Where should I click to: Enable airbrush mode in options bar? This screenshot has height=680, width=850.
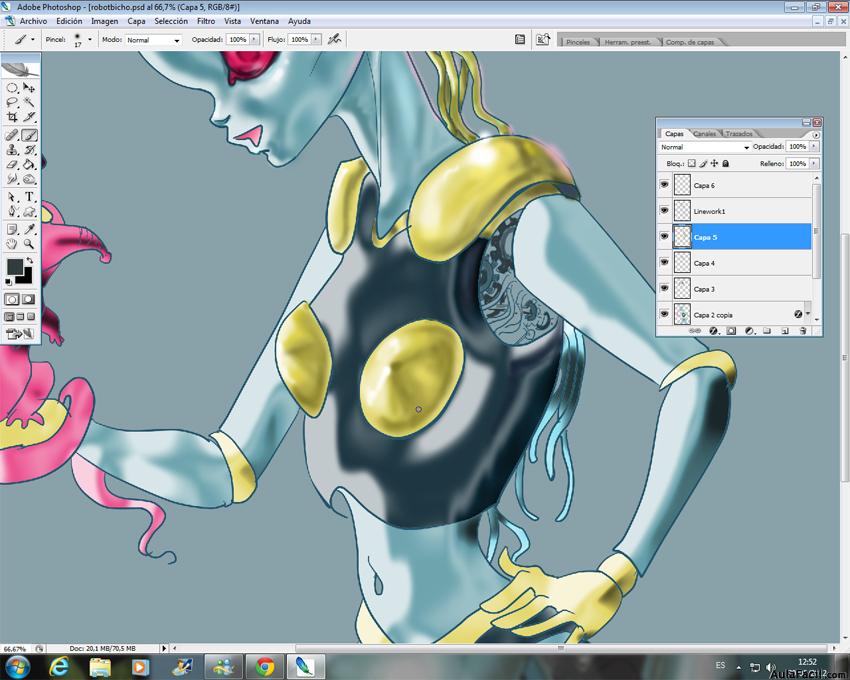(x=334, y=40)
